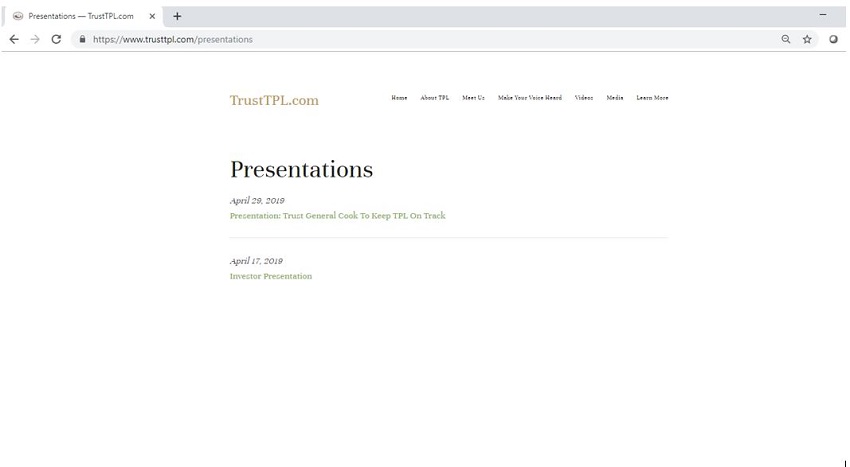
Task: Go to the Meet Us page
Action: pyautogui.click(x=473, y=98)
